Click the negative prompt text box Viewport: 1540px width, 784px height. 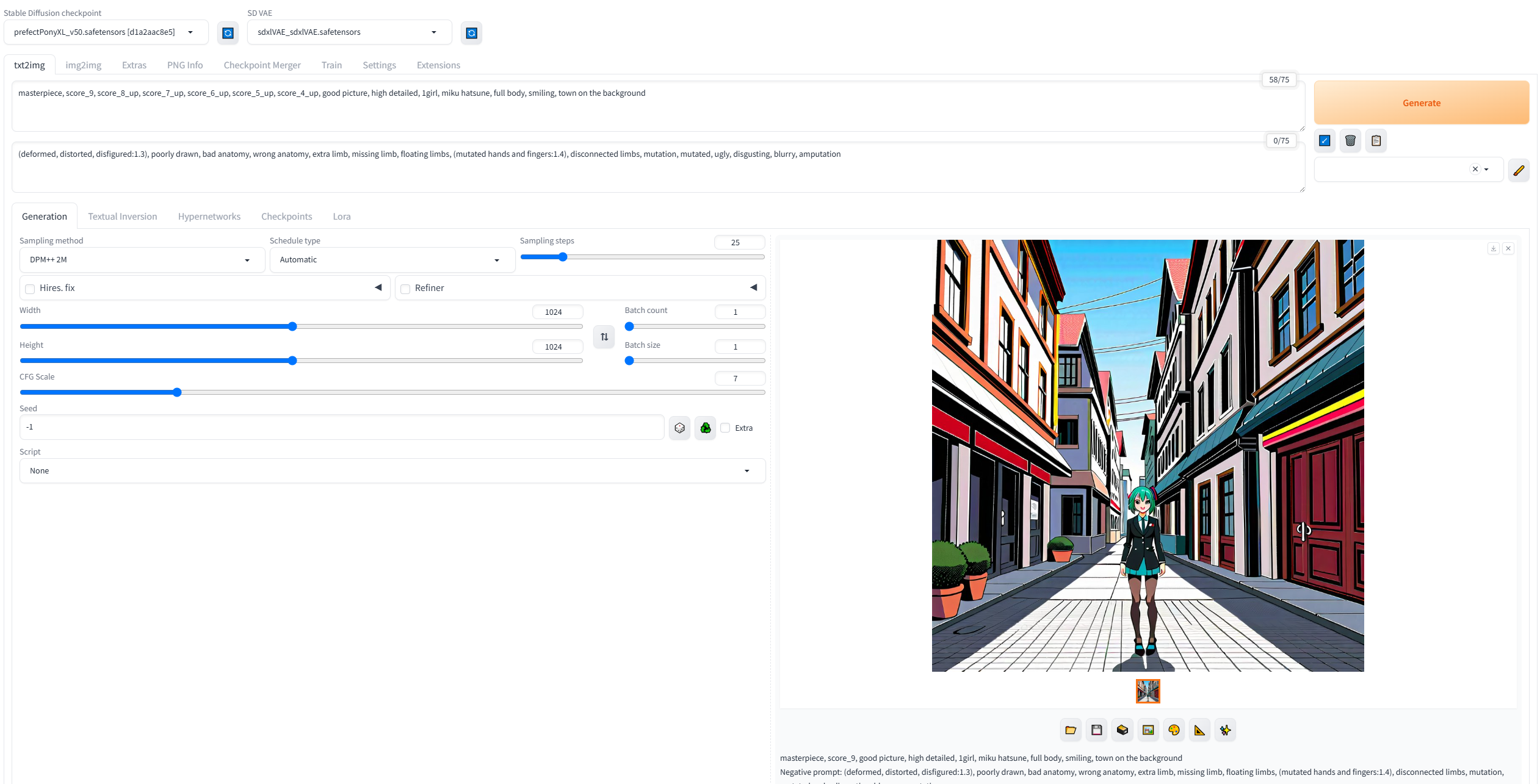click(658, 167)
